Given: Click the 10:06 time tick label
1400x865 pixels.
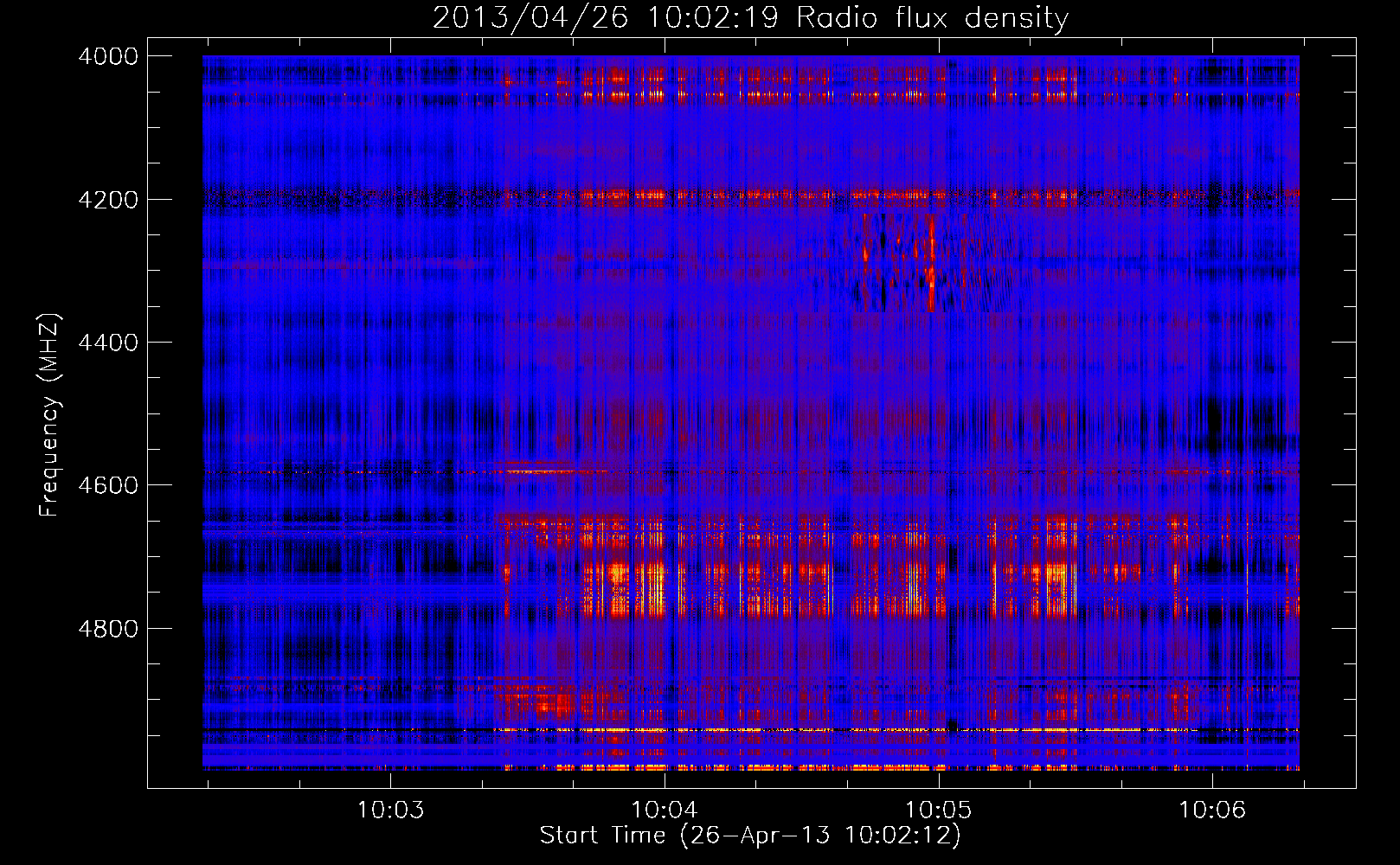Looking at the screenshot, I should (x=1212, y=810).
